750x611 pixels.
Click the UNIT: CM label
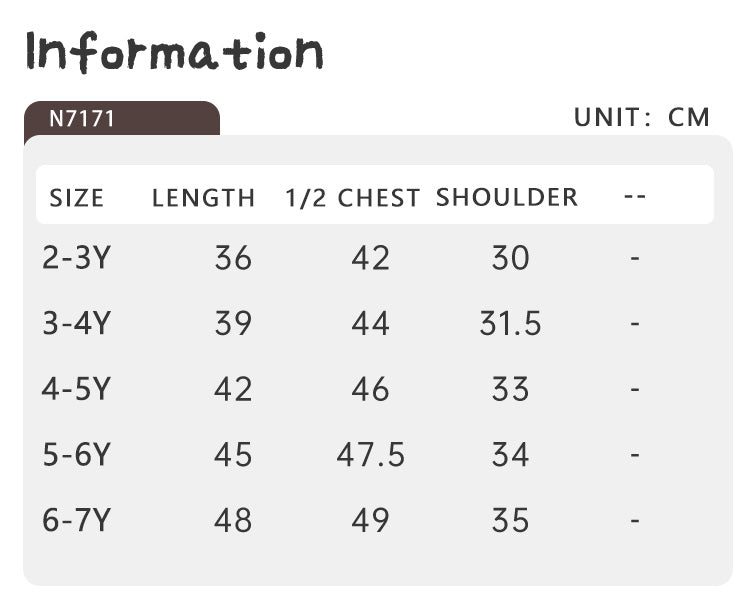(x=641, y=117)
